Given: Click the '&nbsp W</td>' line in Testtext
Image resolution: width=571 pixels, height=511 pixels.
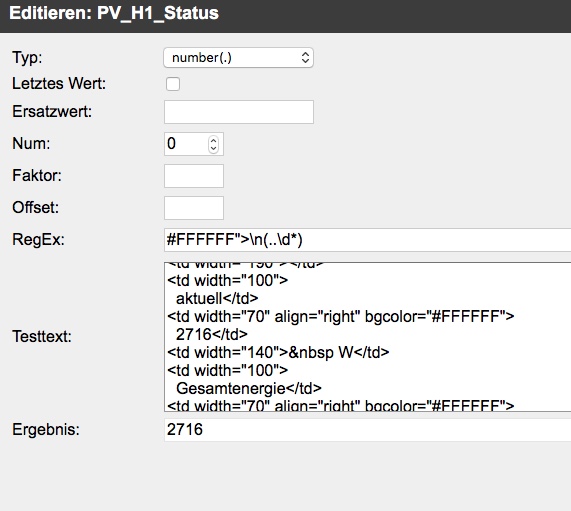Looking at the screenshot, I should 278,353.
